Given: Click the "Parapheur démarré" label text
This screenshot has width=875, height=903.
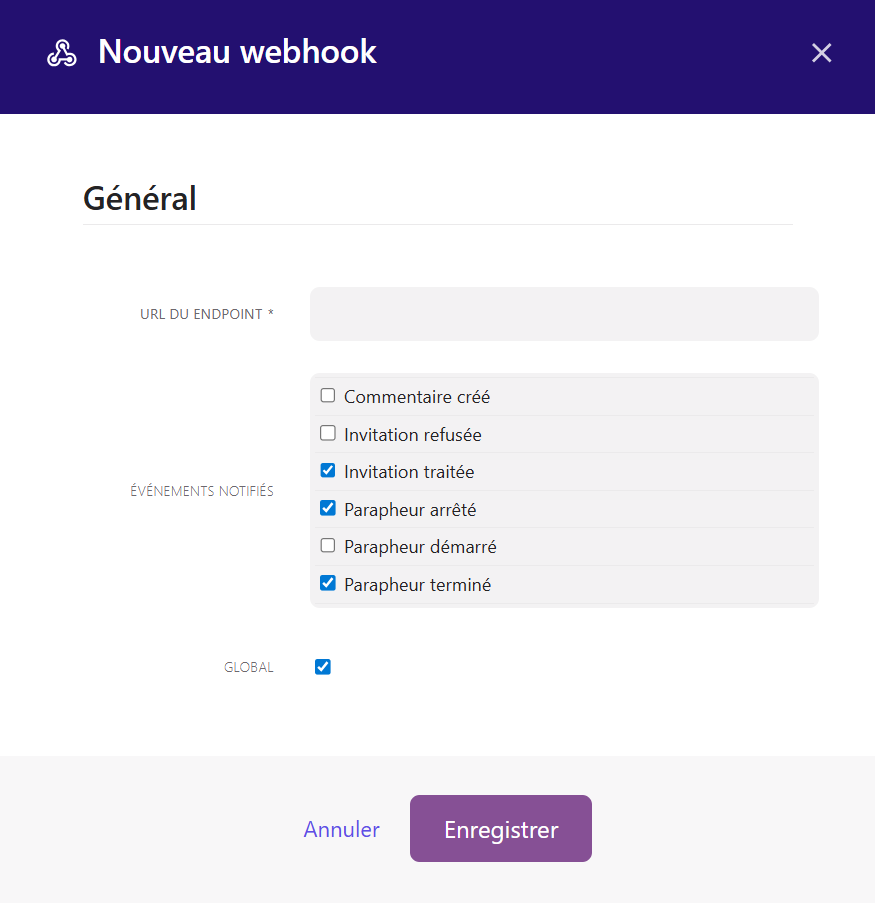Looking at the screenshot, I should coord(420,547).
